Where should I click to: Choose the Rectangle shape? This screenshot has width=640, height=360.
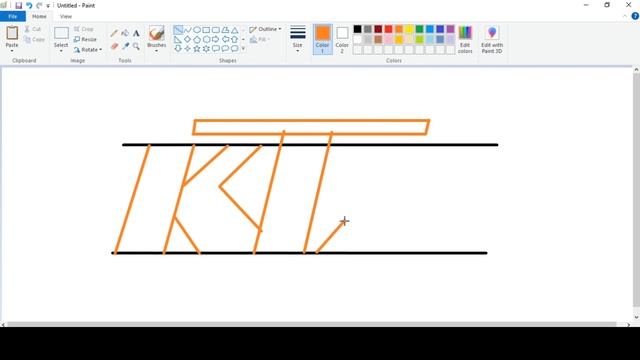click(206, 30)
